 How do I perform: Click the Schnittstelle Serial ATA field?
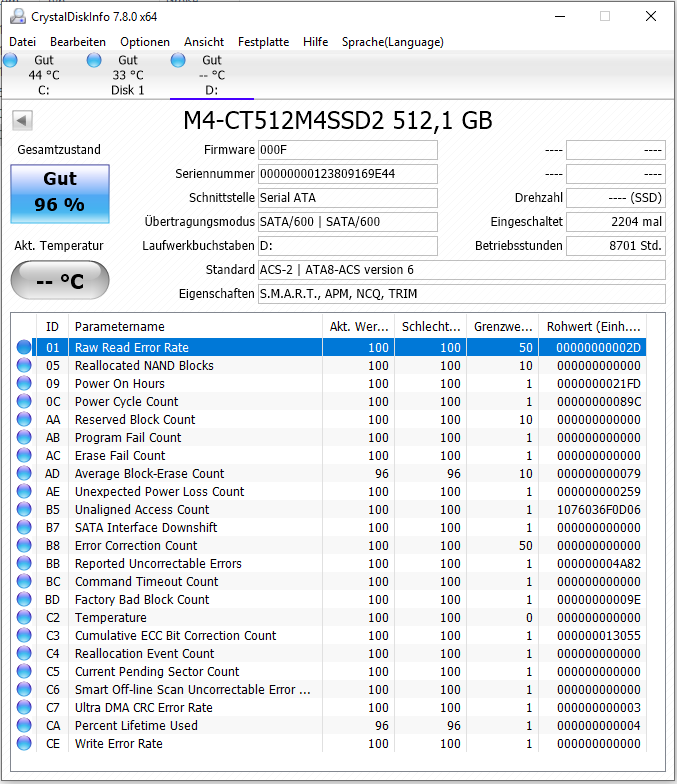348,198
